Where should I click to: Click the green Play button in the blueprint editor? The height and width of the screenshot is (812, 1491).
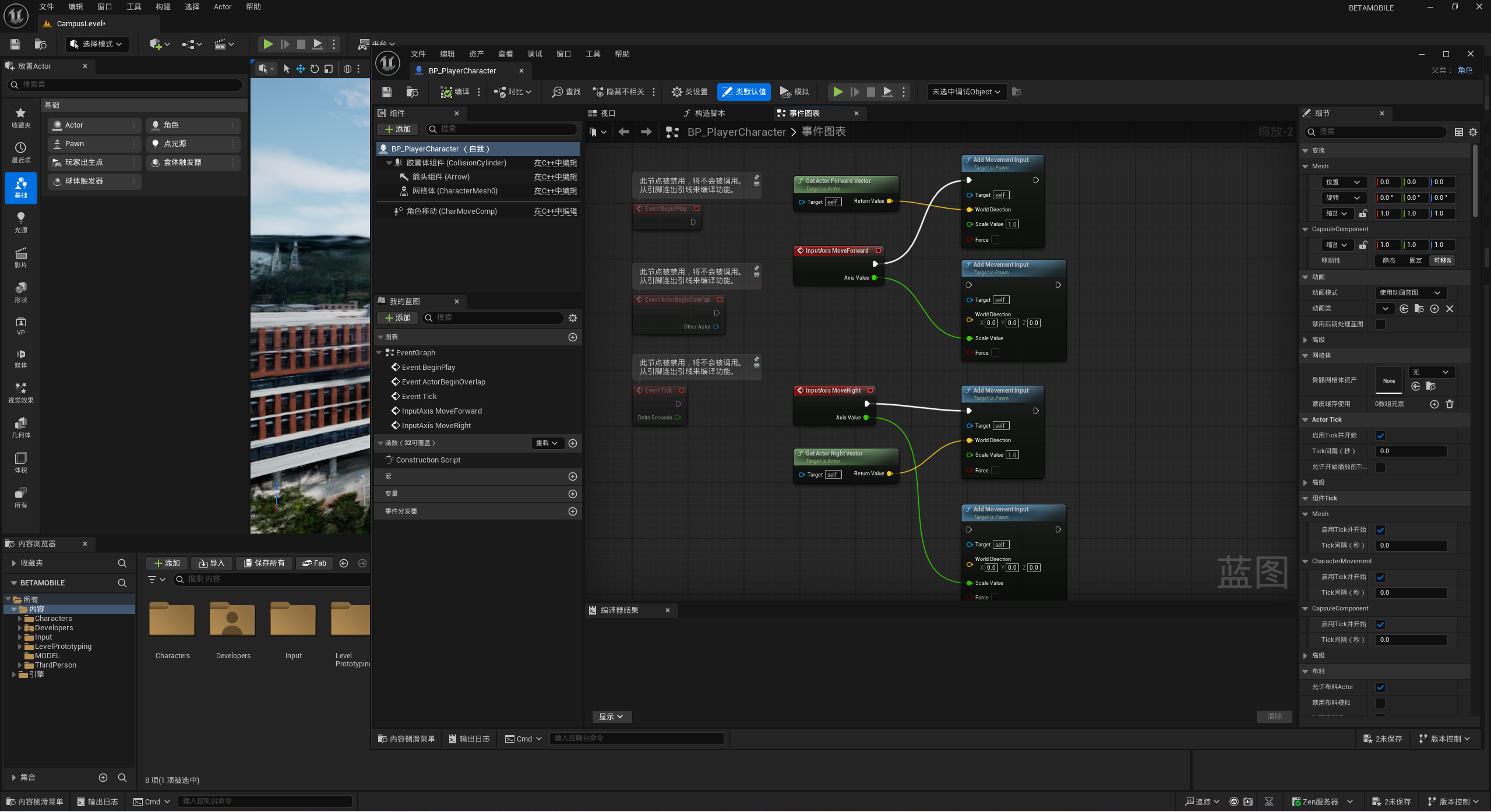click(x=837, y=92)
